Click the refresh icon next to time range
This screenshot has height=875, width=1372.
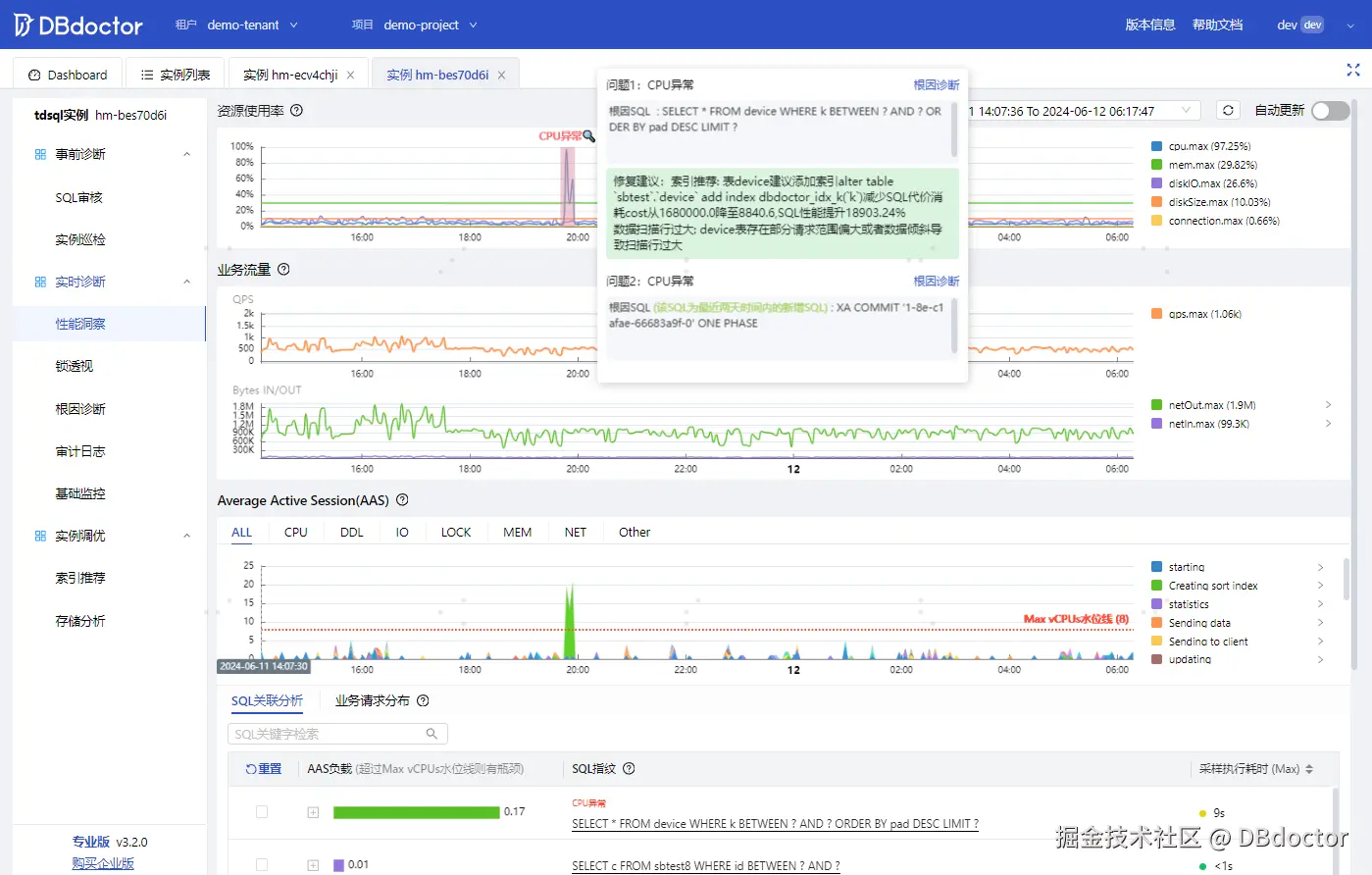click(1228, 110)
